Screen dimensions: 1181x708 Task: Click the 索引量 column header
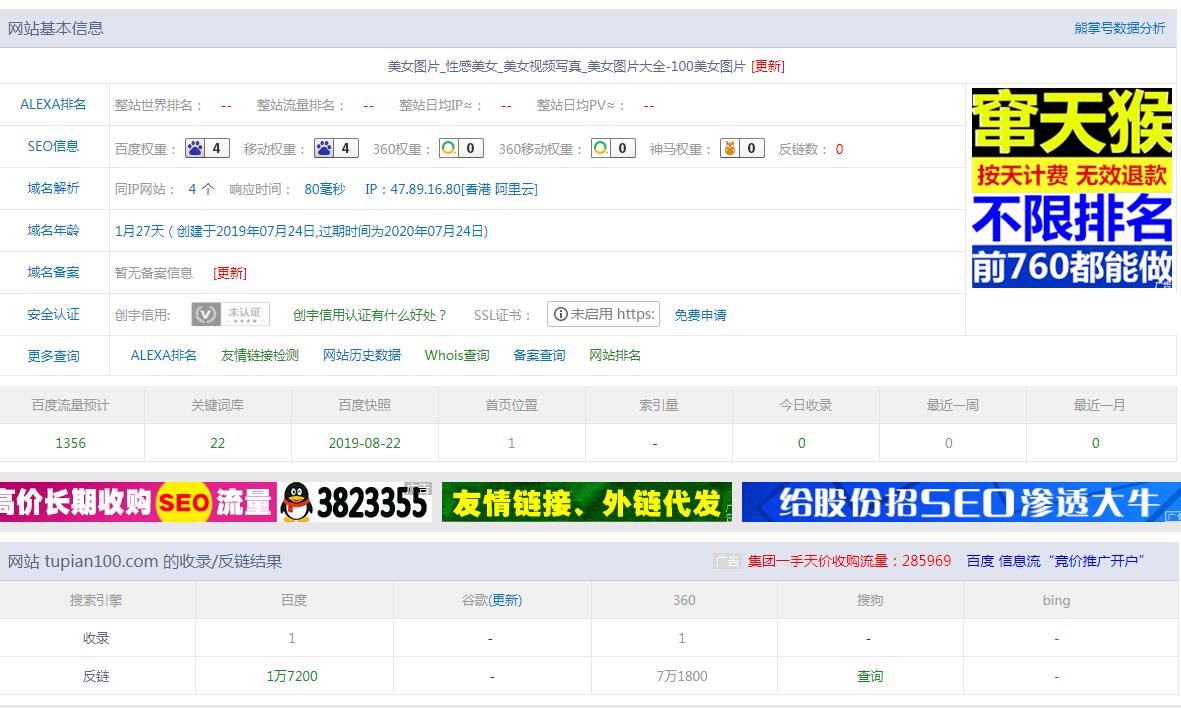point(658,405)
